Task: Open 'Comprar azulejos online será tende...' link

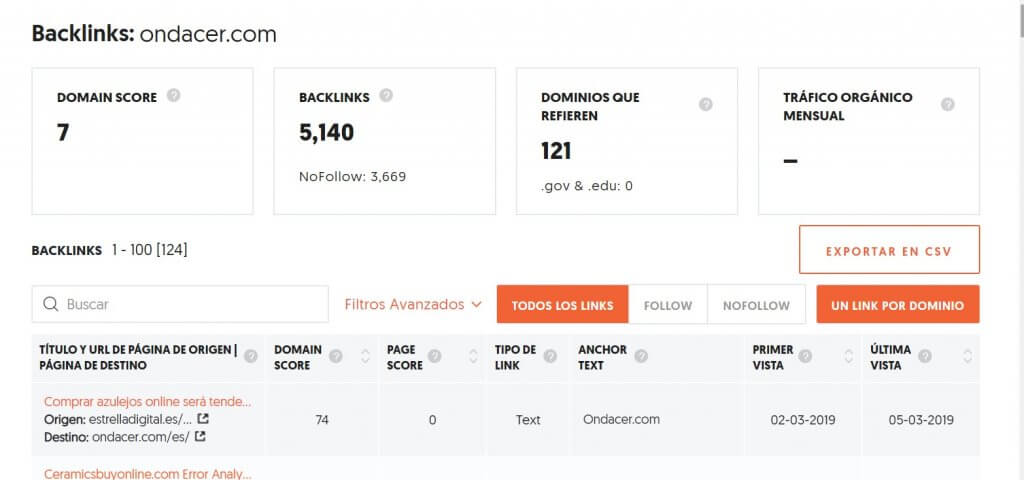Action: click(148, 401)
